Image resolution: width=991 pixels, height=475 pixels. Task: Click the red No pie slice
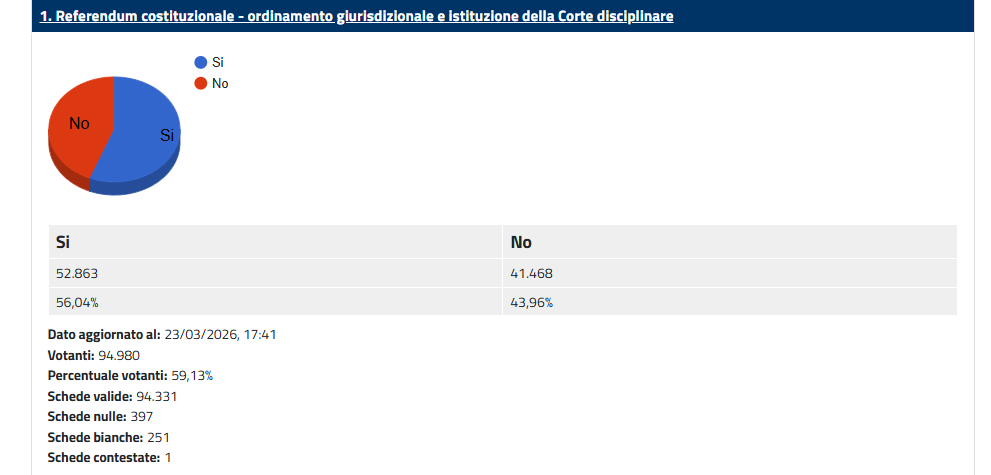79,124
